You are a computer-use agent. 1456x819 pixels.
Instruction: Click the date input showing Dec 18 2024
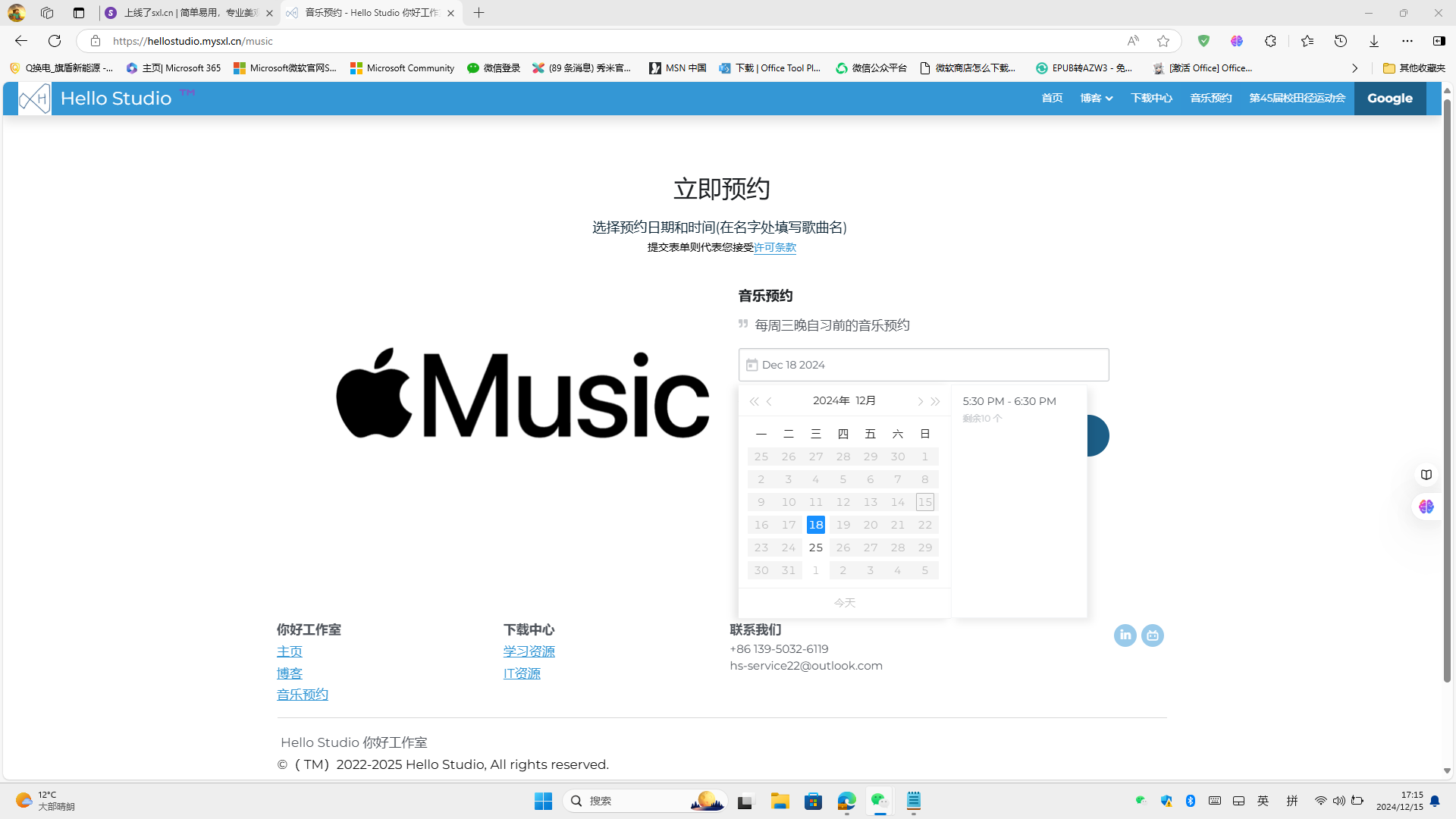[924, 365]
